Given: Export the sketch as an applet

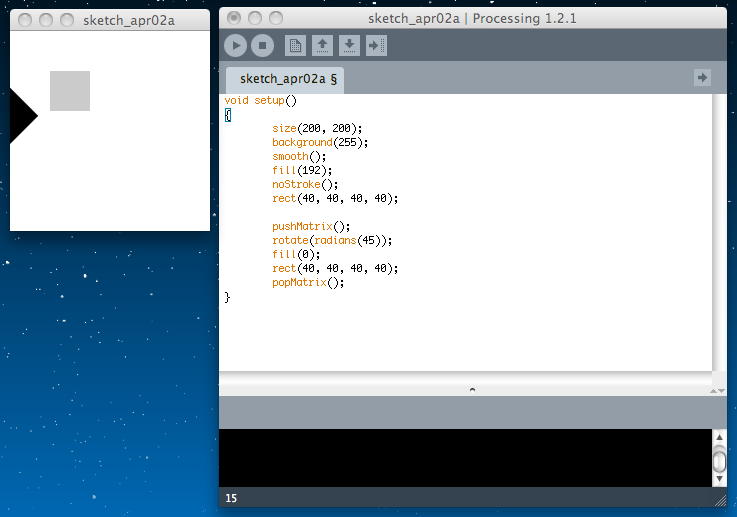Looking at the screenshot, I should (376, 45).
